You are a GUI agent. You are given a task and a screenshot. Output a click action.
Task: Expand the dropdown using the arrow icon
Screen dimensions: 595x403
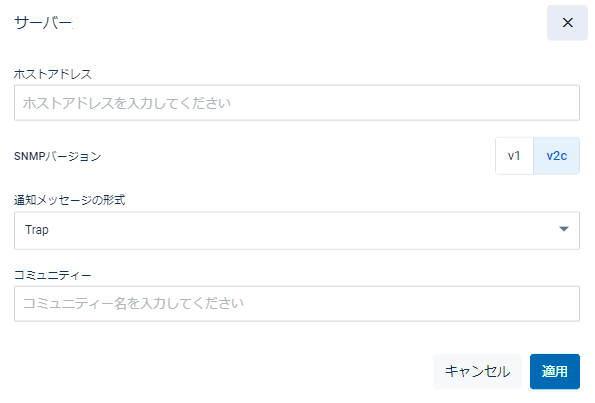[564, 229]
